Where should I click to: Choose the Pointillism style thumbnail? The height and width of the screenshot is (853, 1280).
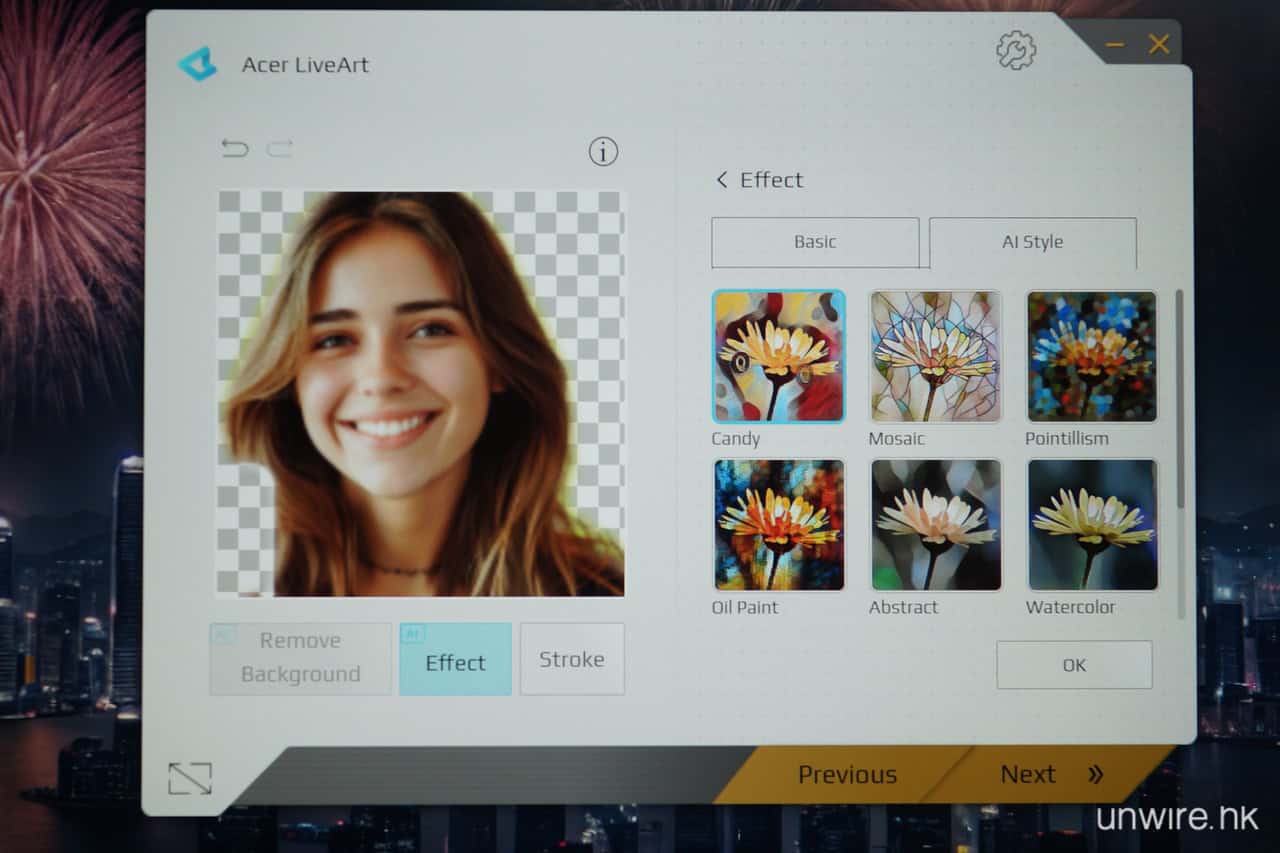[x=1092, y=357]
